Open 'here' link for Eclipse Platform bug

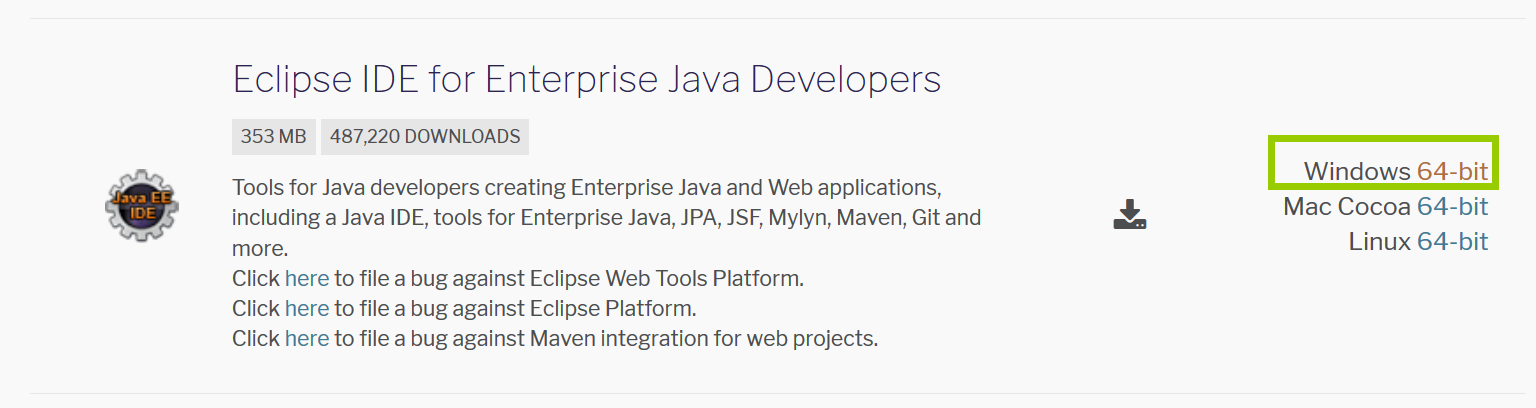pyautogui.click(x=307, y=308)
